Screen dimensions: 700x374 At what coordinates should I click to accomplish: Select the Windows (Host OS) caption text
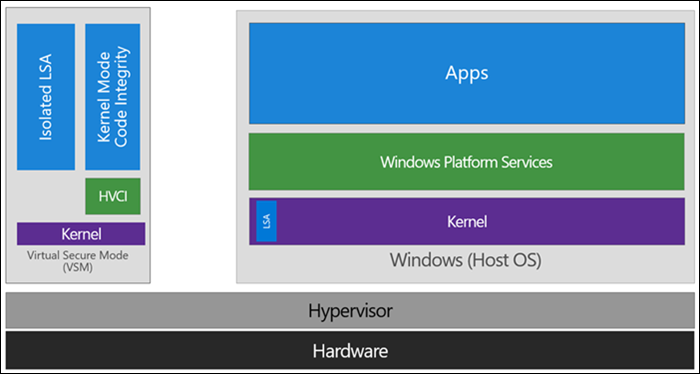tap(466, 260)
